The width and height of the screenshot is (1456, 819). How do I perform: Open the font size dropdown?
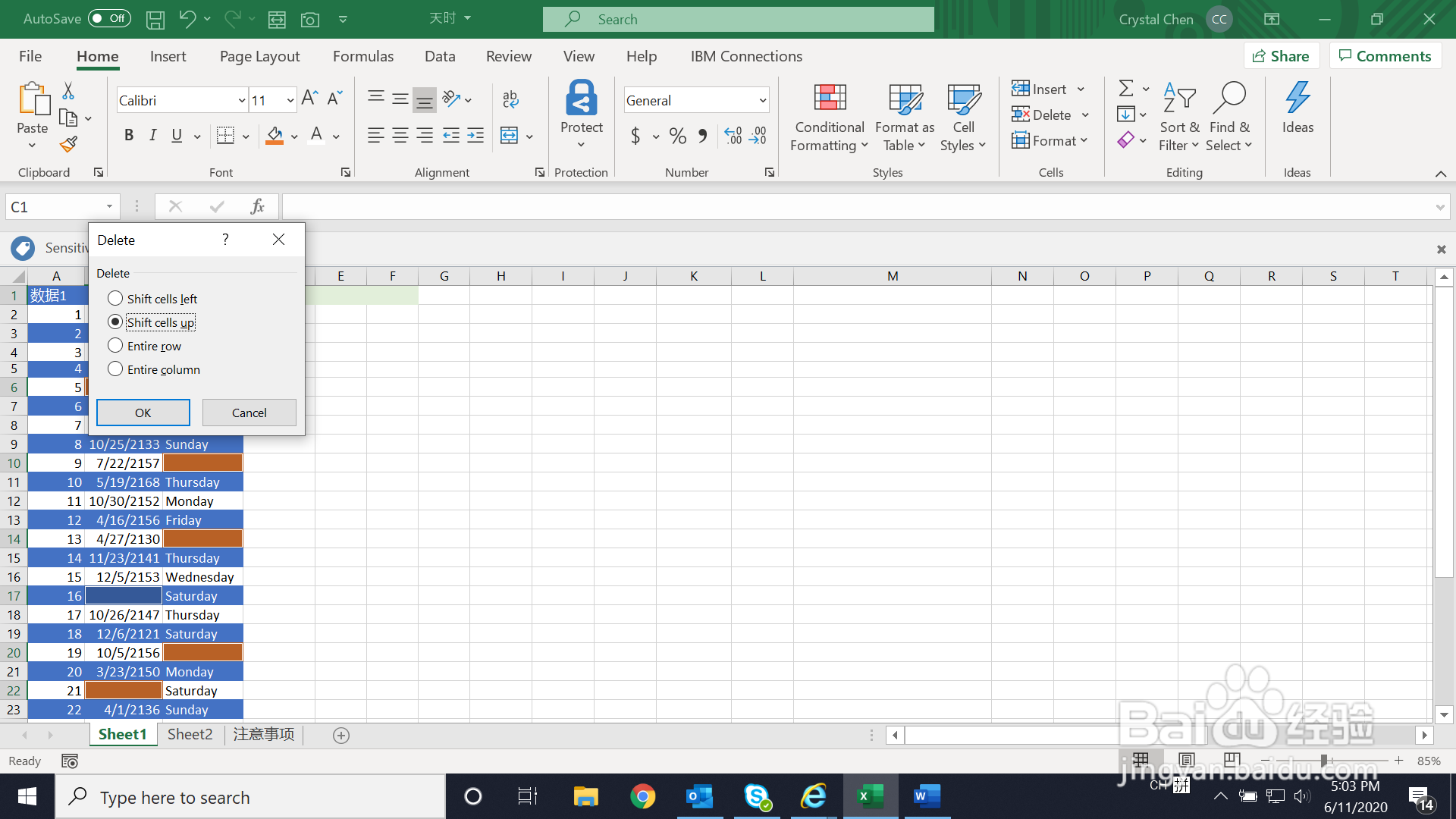[x=290, y=100]
